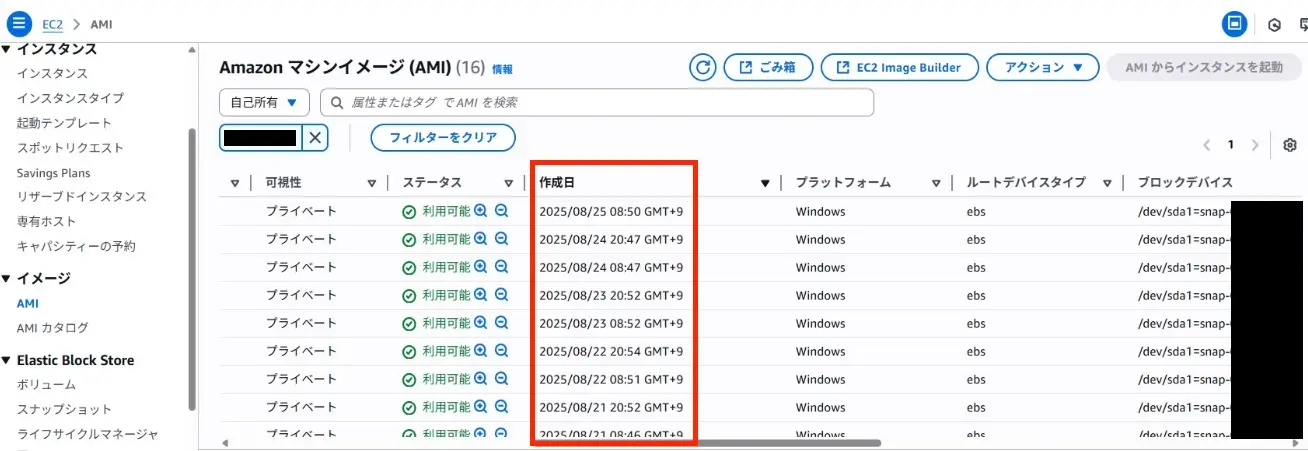This screenshot has height=451, width=1308.
Task: Collapse the Elastic Block Store sidebar section
Action: click(7, 360)
